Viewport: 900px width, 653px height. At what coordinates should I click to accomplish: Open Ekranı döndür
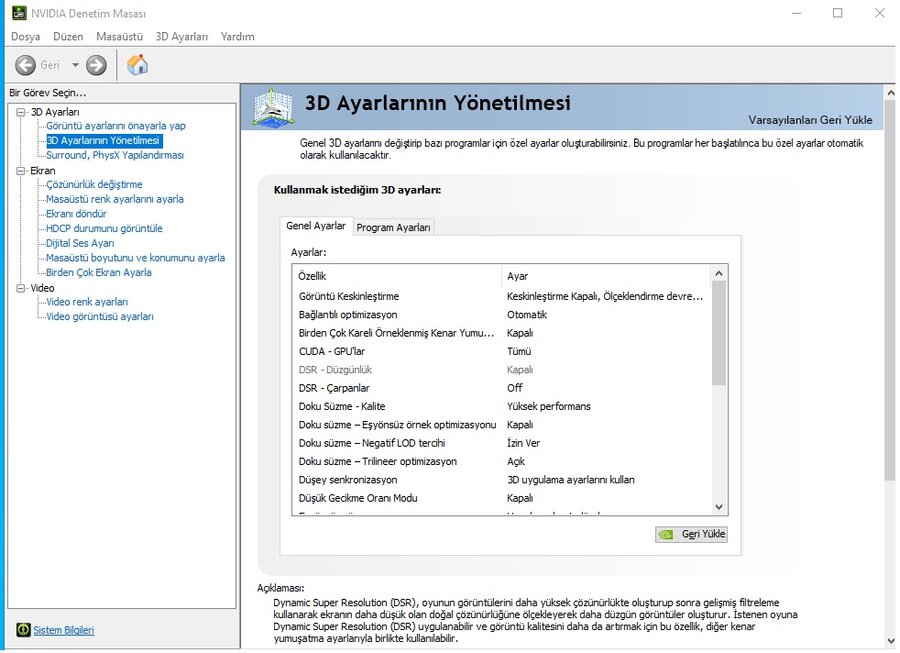coord(76,214)
